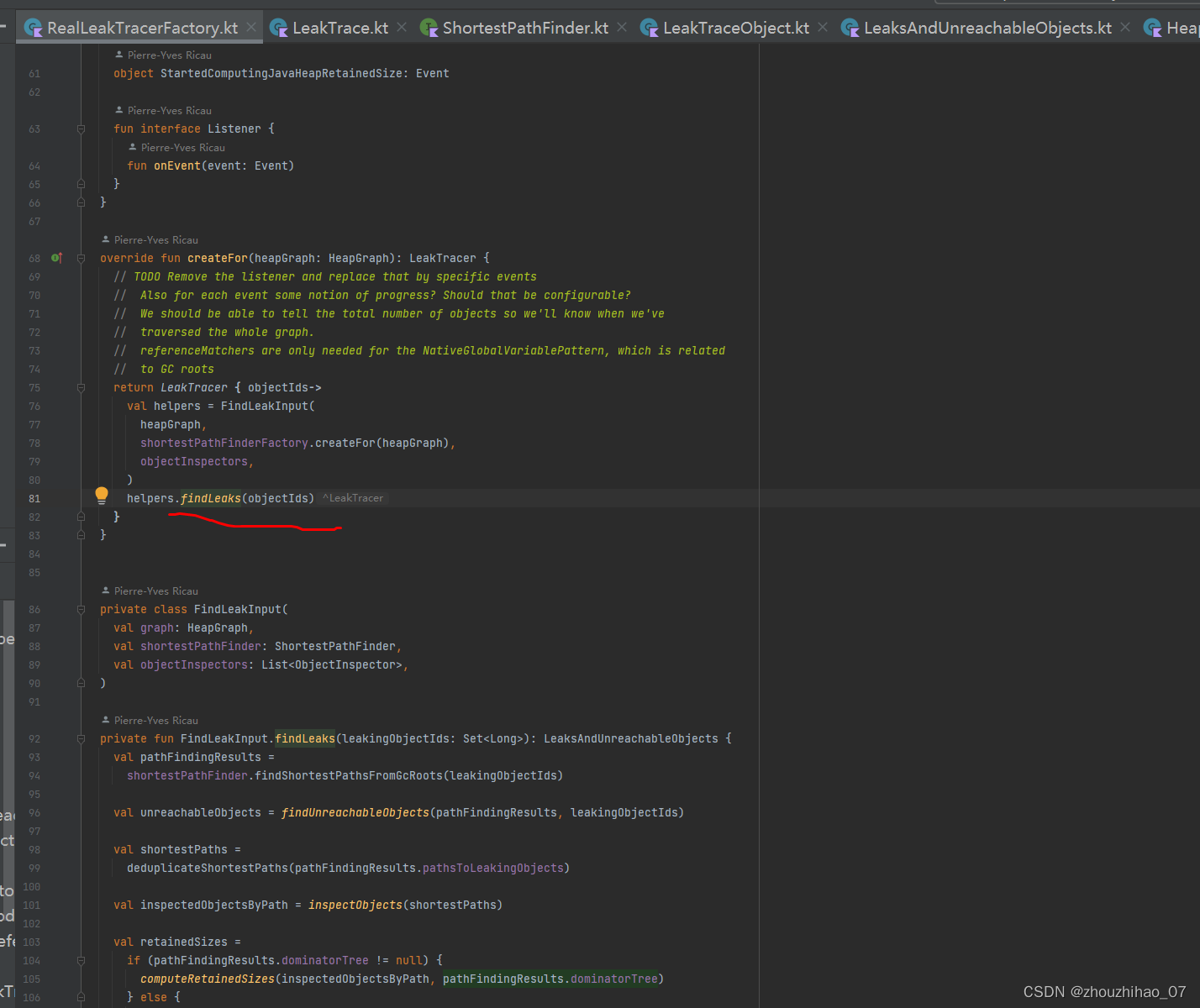Image resolution: width=1200 pixels, height=1008 pixels.
Task: Click findShortestPathsFromGcRoots on line 94
Action: [349, 775]
